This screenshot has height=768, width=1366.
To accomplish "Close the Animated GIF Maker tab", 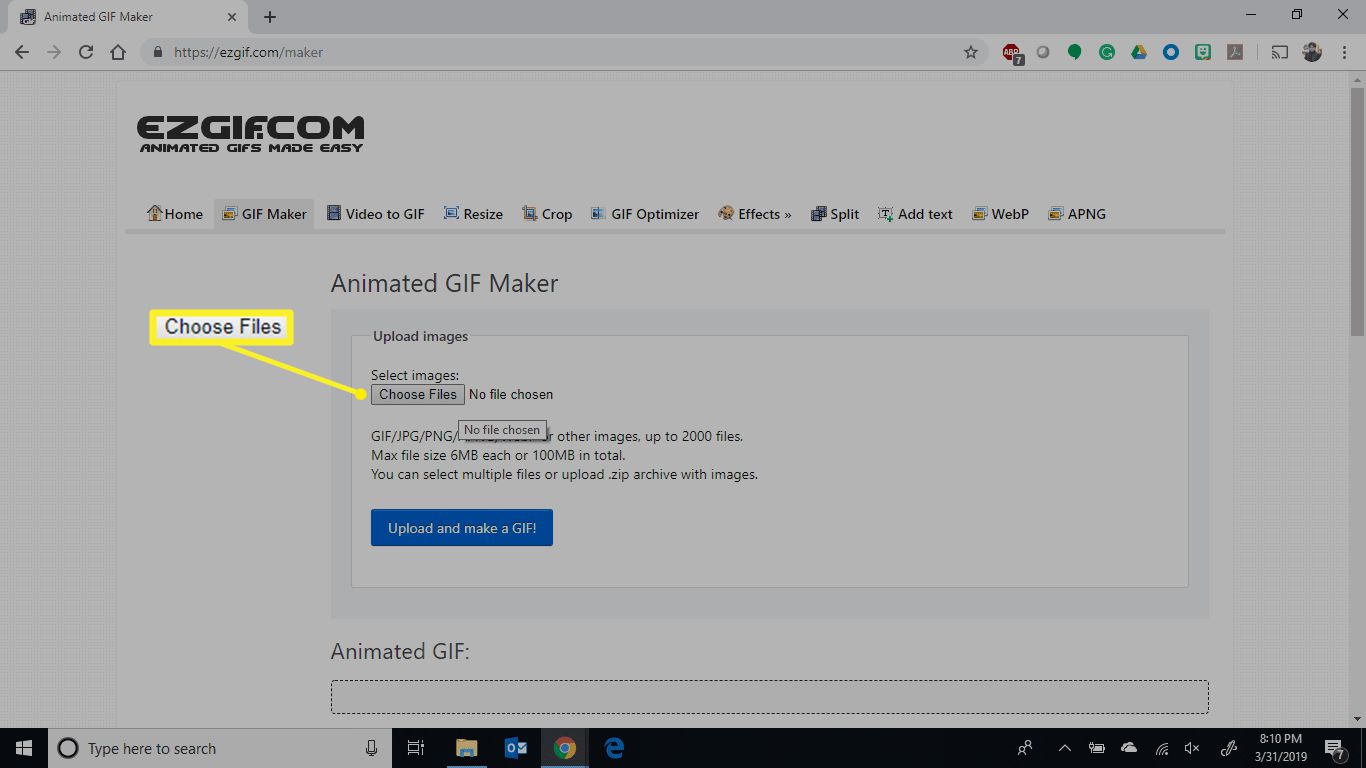I will pyautogui.click(x=231, y=17).
